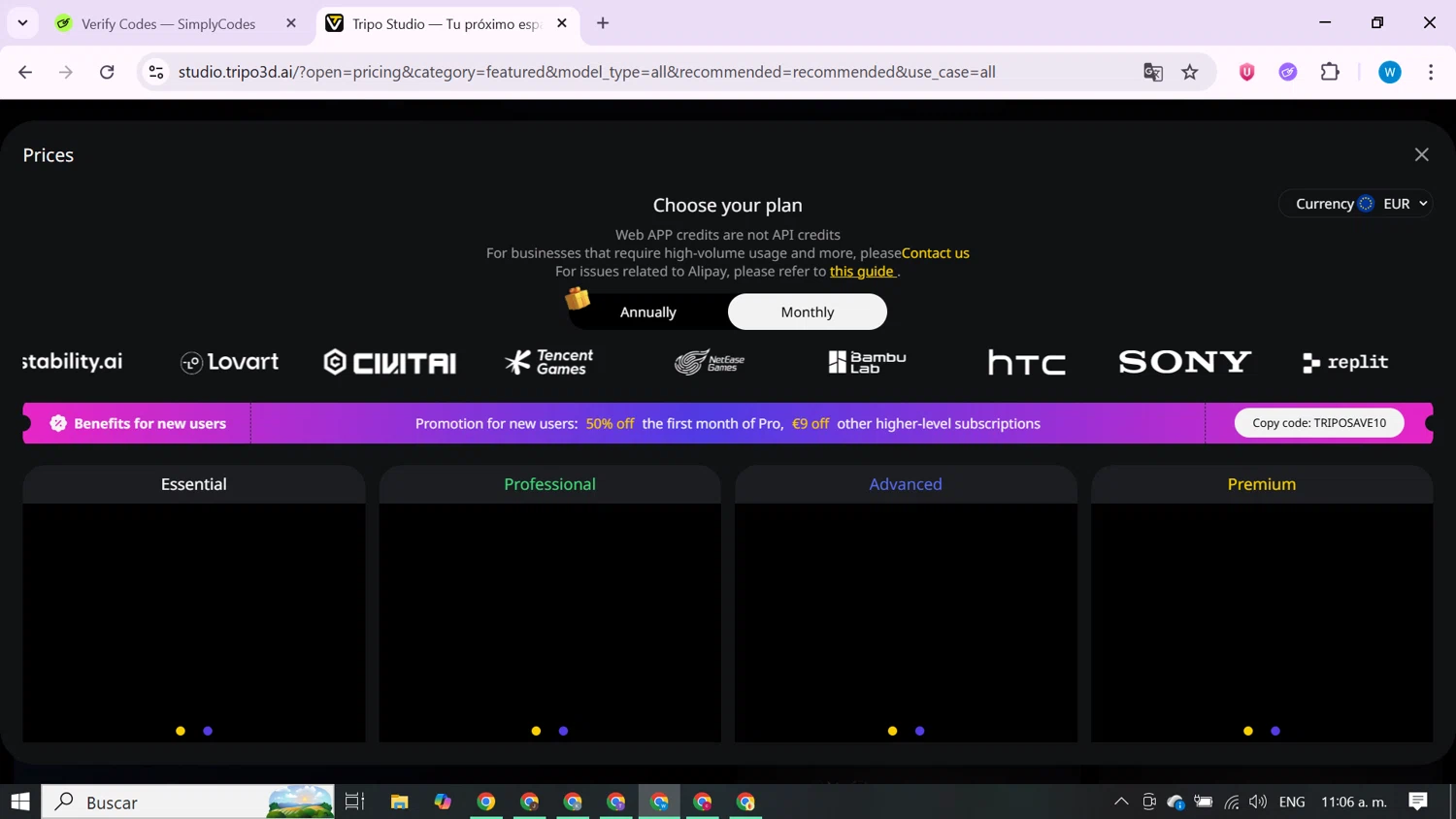Image resolution: width=1456 pixels, height=819 pixels.
Task: Click Benefits for new users badge
Action: tap(139, 423)
